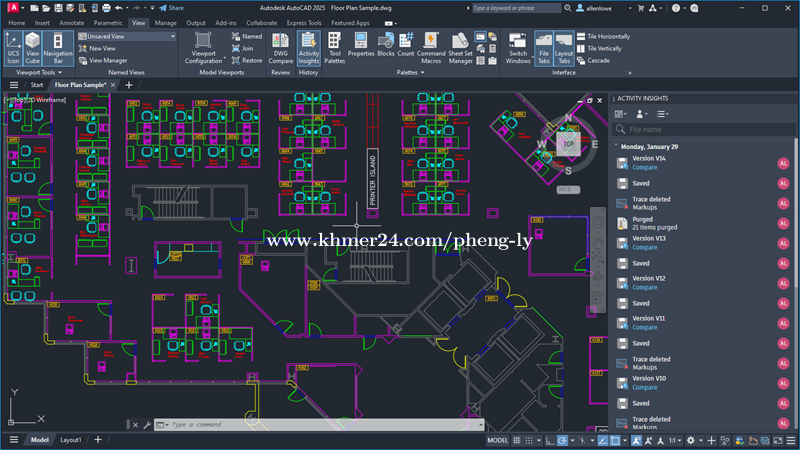Click the help question mark icon
The image size is (800, 450).
[676, 8]
